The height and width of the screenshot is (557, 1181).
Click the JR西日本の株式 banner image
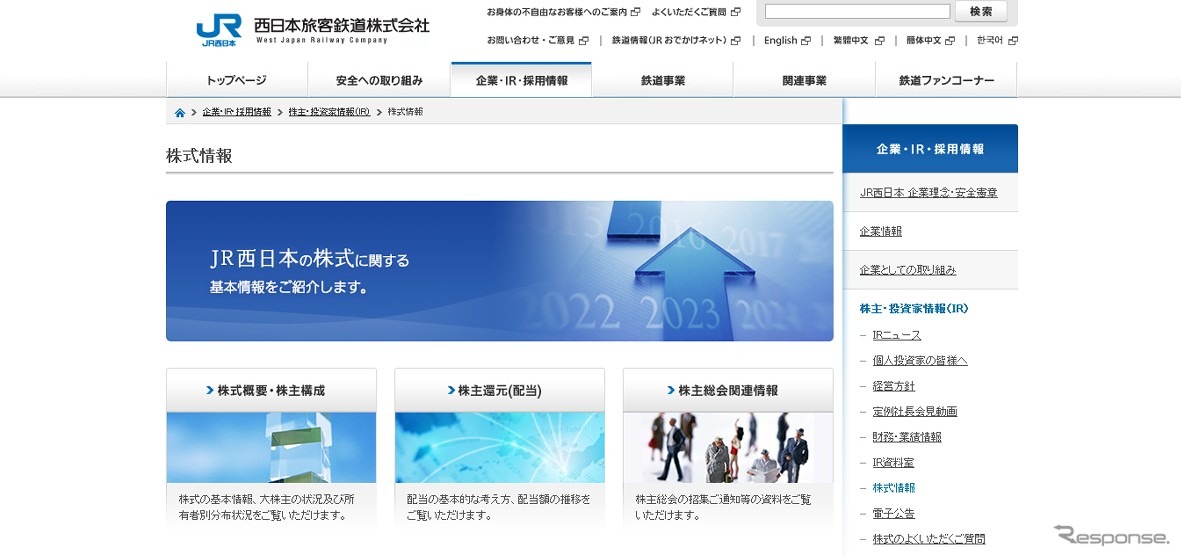tap(499, 271)
